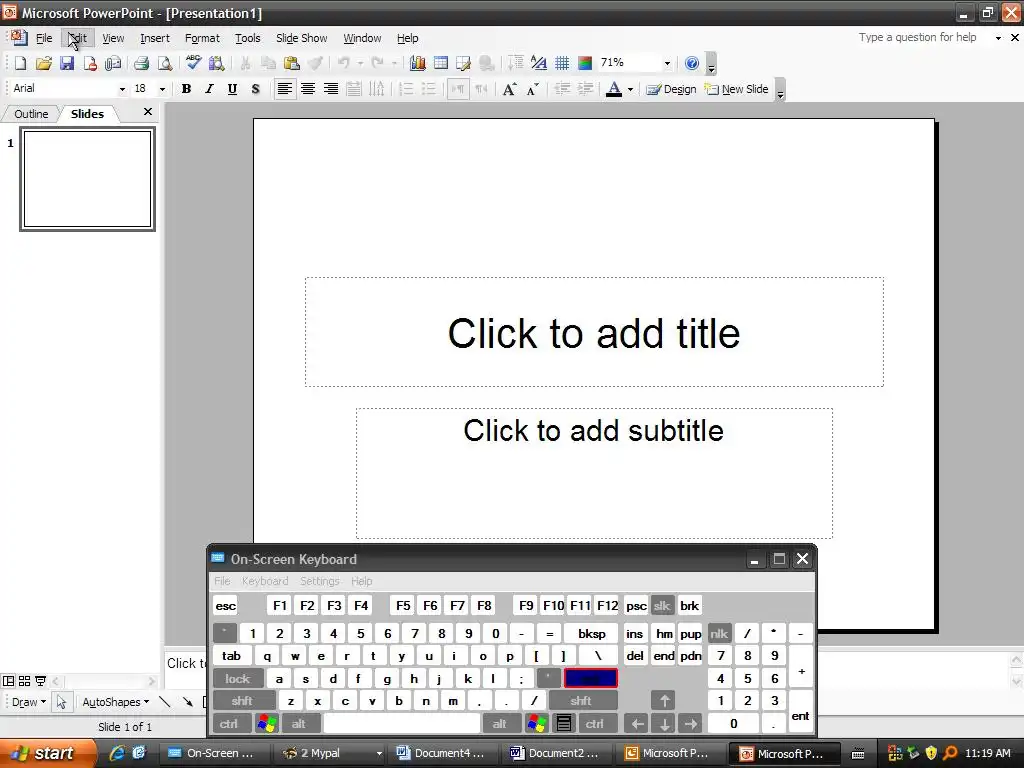Select the Arrow drawing tool
This screenshot has width=1024, height=768.
tap(187, 702)
